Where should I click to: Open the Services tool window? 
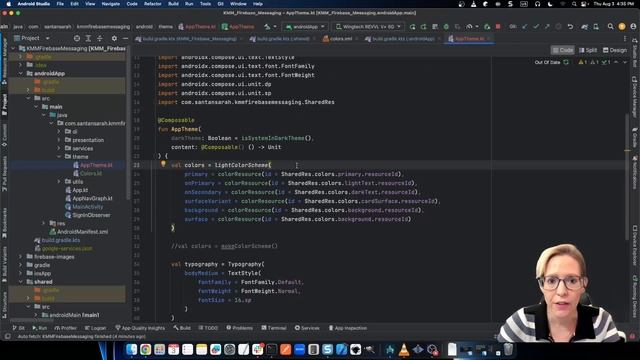click(307, 328)
